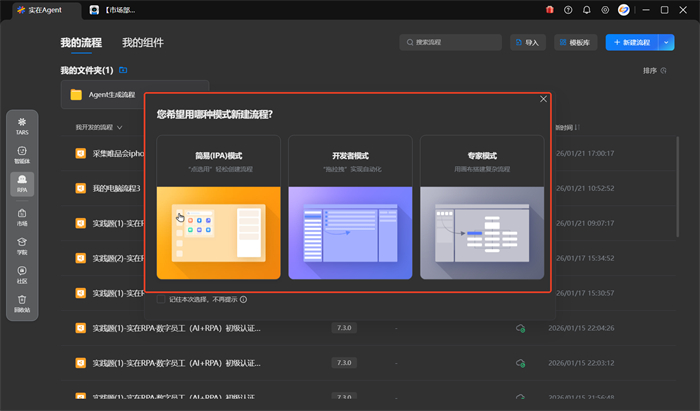Choose the 简易(IPA)模式 card
Image resolution: width=700 pixels, height=411 pixels.
tap(219, 207)
